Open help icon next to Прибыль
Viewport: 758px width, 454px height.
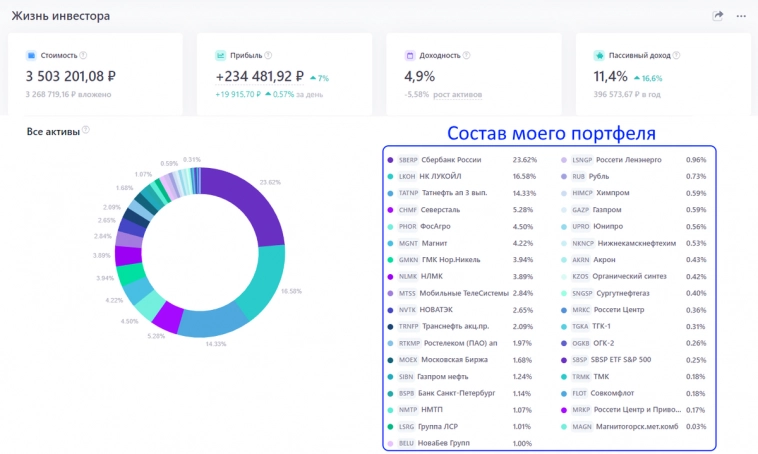(x=268, y=56)
